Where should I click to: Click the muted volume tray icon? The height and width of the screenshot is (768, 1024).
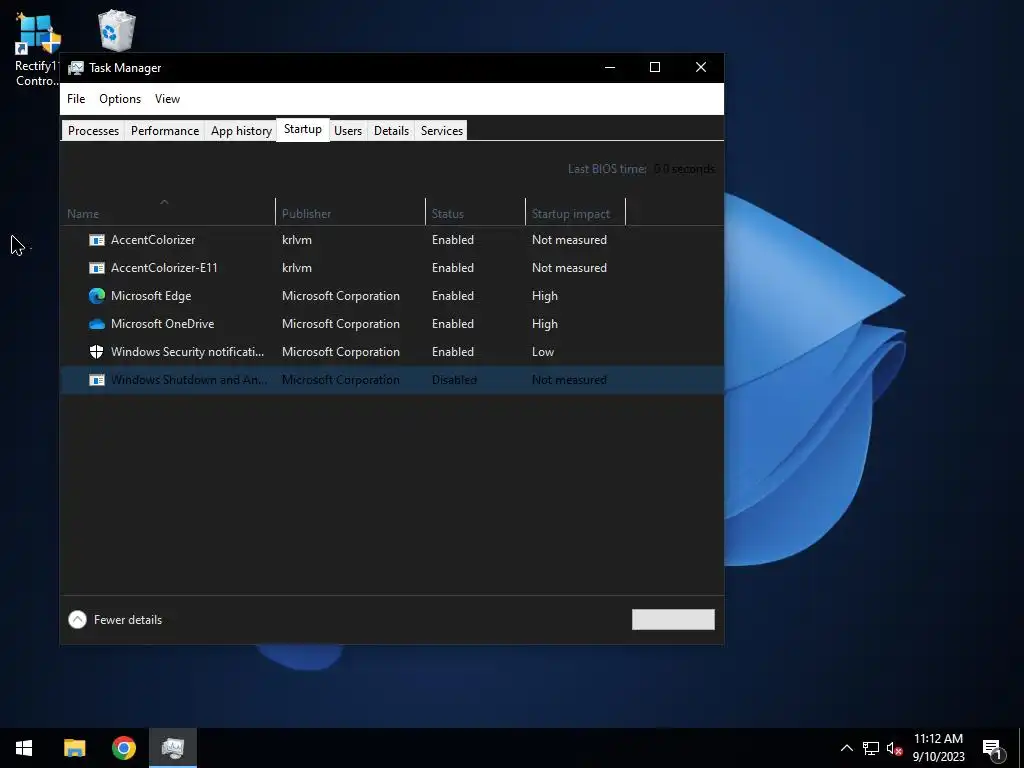click(x=895, y=748)
